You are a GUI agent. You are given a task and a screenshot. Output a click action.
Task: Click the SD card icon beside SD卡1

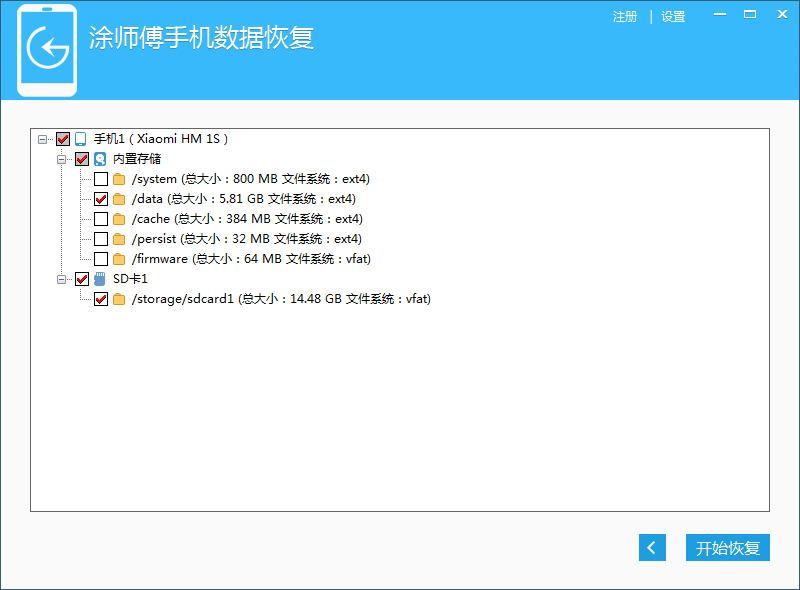coord(100,279)
